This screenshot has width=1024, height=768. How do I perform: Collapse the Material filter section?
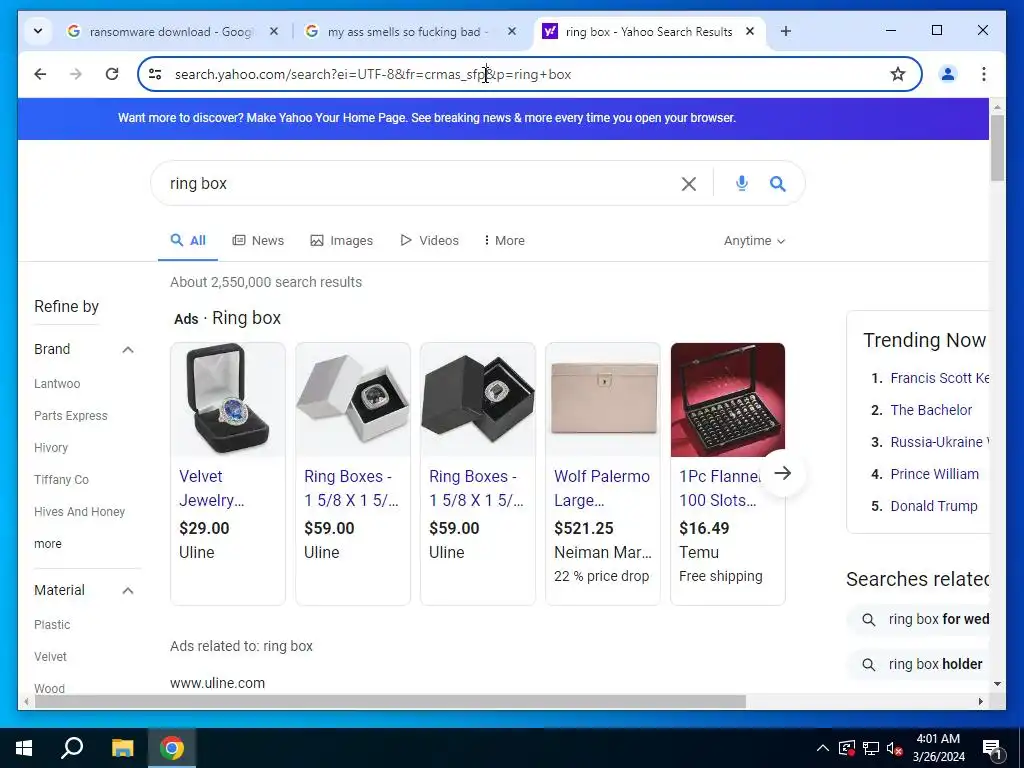(x=128, y=590)
